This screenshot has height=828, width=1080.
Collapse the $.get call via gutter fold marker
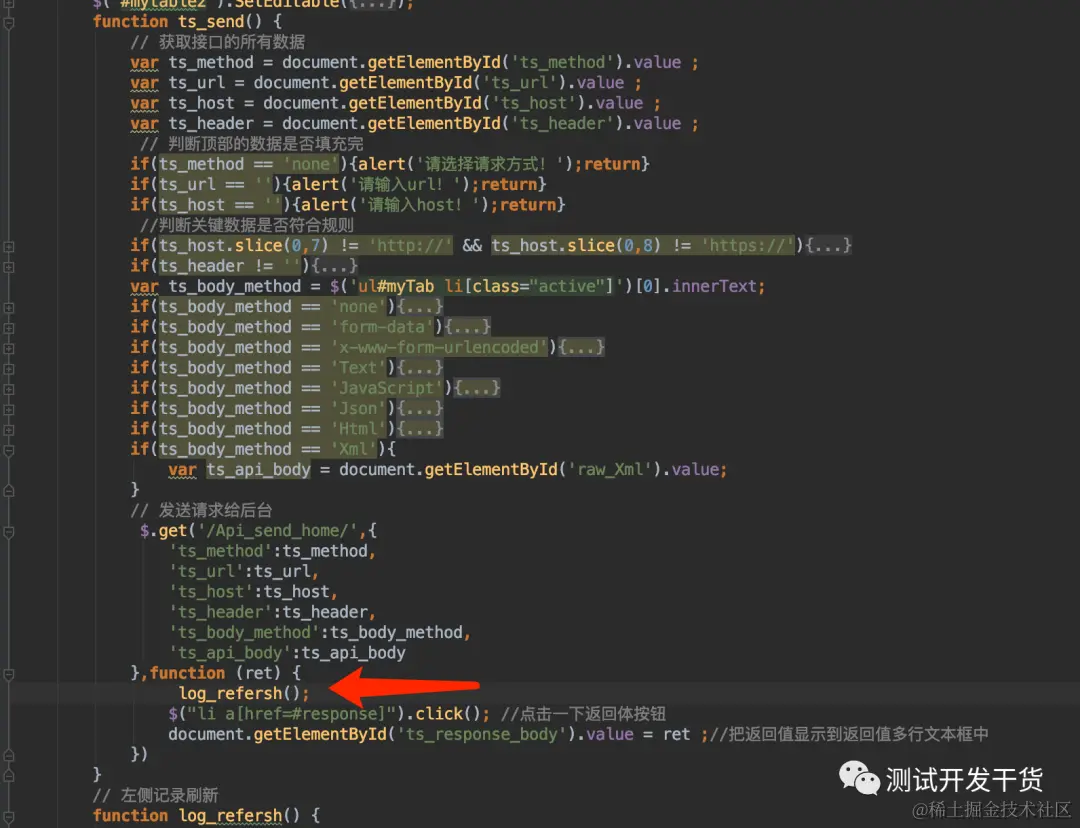click(9, 531)
